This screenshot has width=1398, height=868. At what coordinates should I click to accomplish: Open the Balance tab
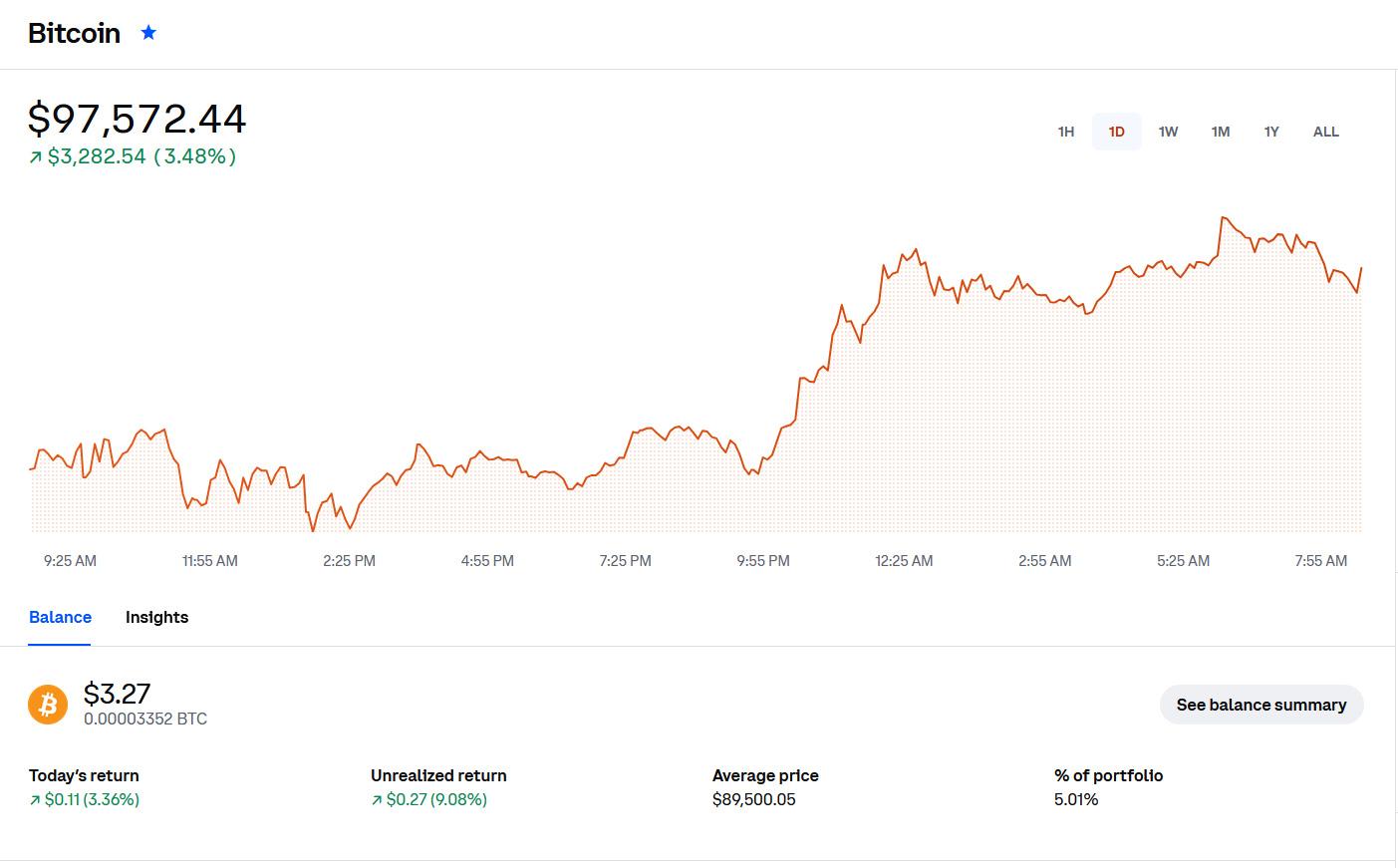tap(60, 617)
